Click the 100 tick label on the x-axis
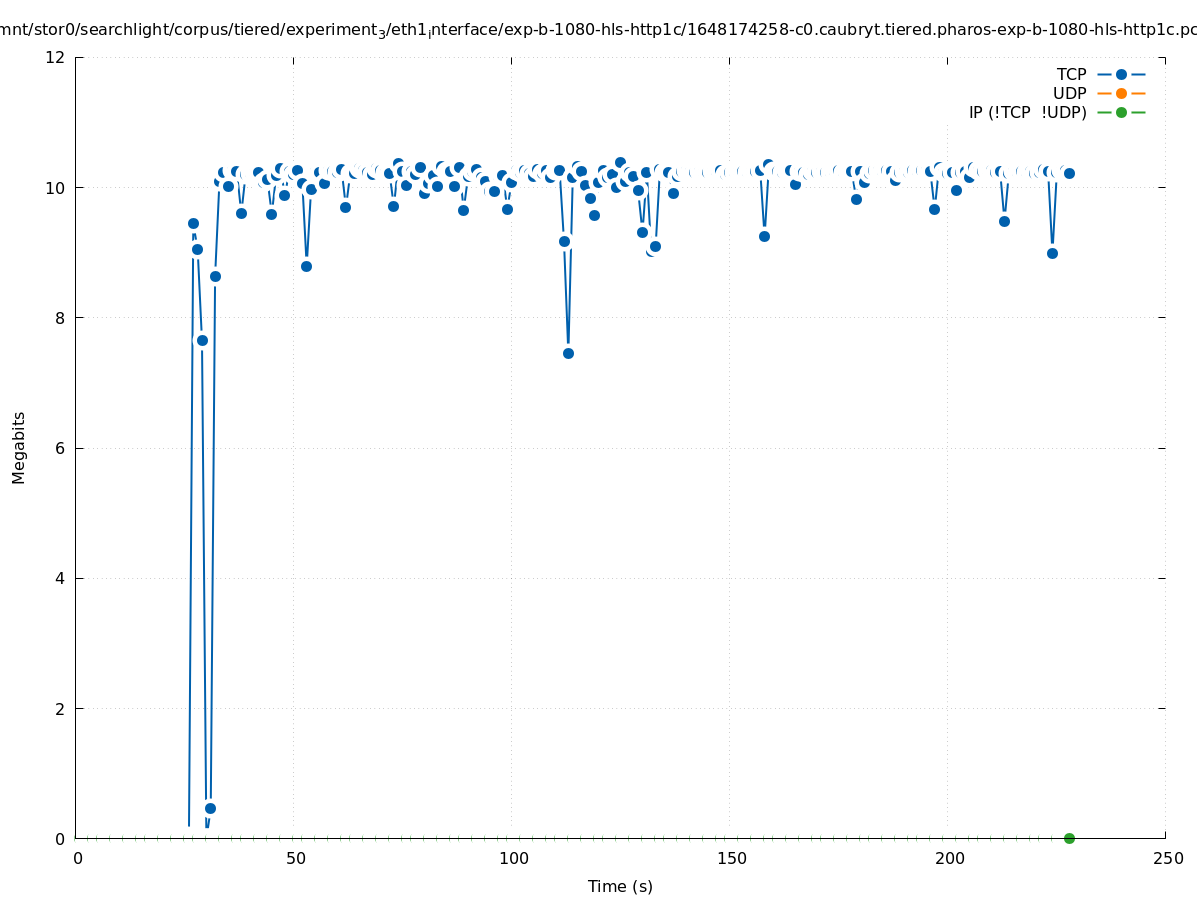The width and height of the screenshot is (1197, 900). [513, 858]
